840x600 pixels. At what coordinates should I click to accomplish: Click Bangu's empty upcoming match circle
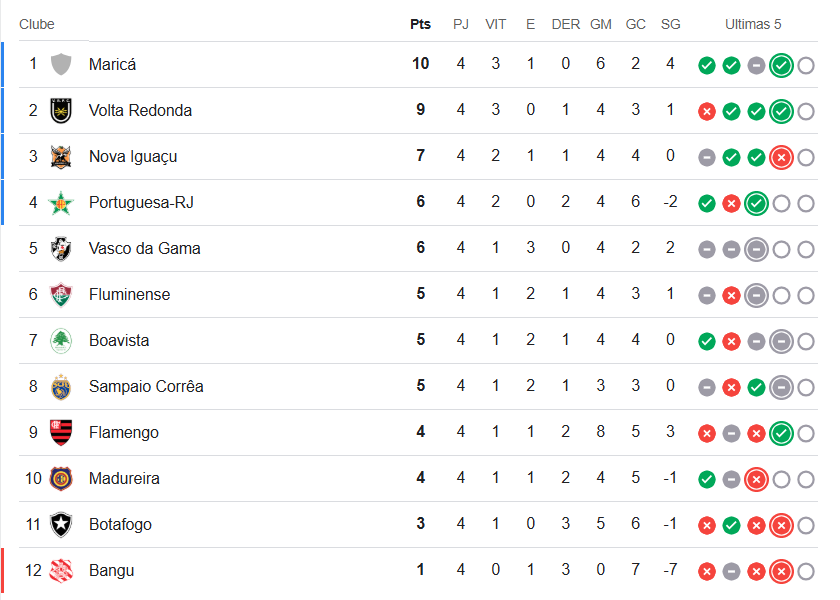pyautogui.click(x=806, y=571)
